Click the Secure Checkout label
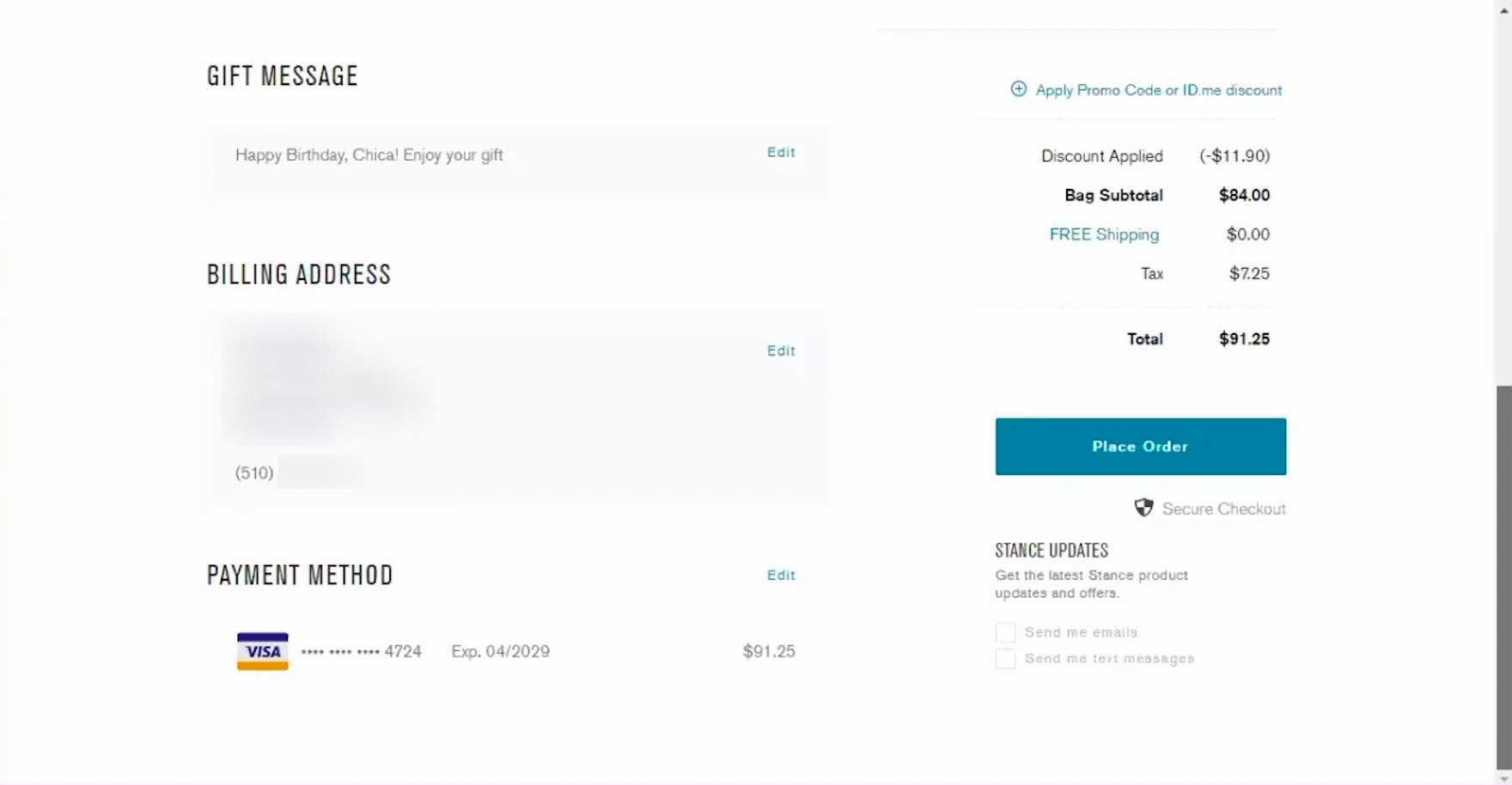 [1223, 509]
